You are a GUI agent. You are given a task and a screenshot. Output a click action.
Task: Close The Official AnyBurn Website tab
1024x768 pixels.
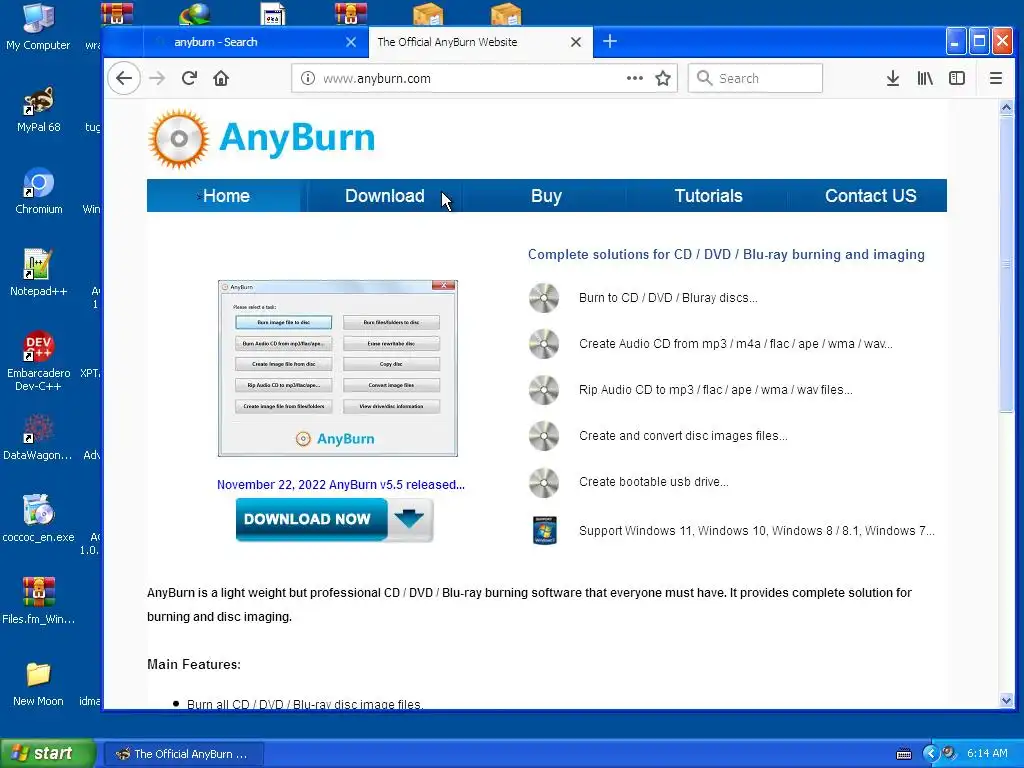575,42
